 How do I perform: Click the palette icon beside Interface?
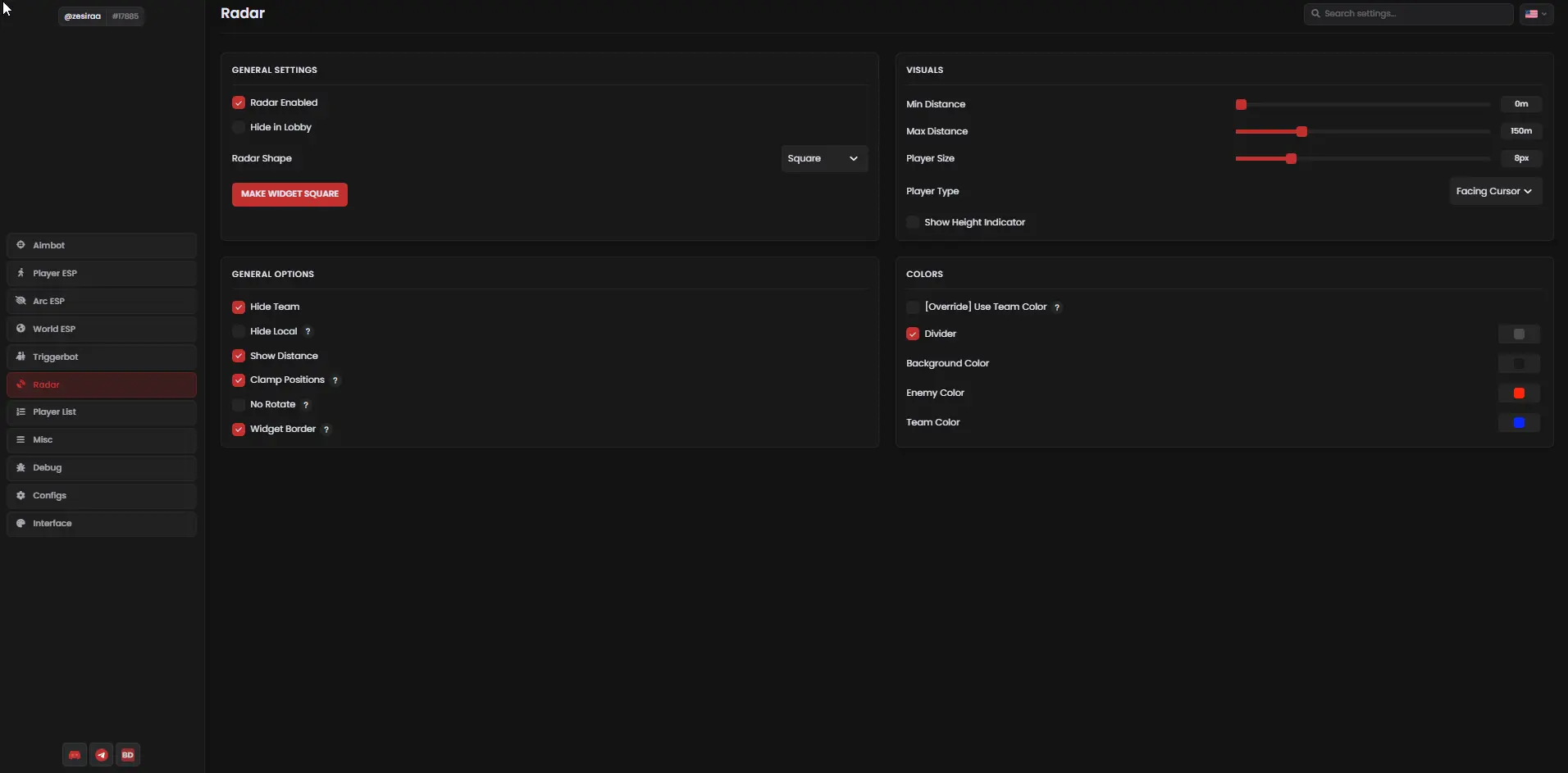(21, 523)
